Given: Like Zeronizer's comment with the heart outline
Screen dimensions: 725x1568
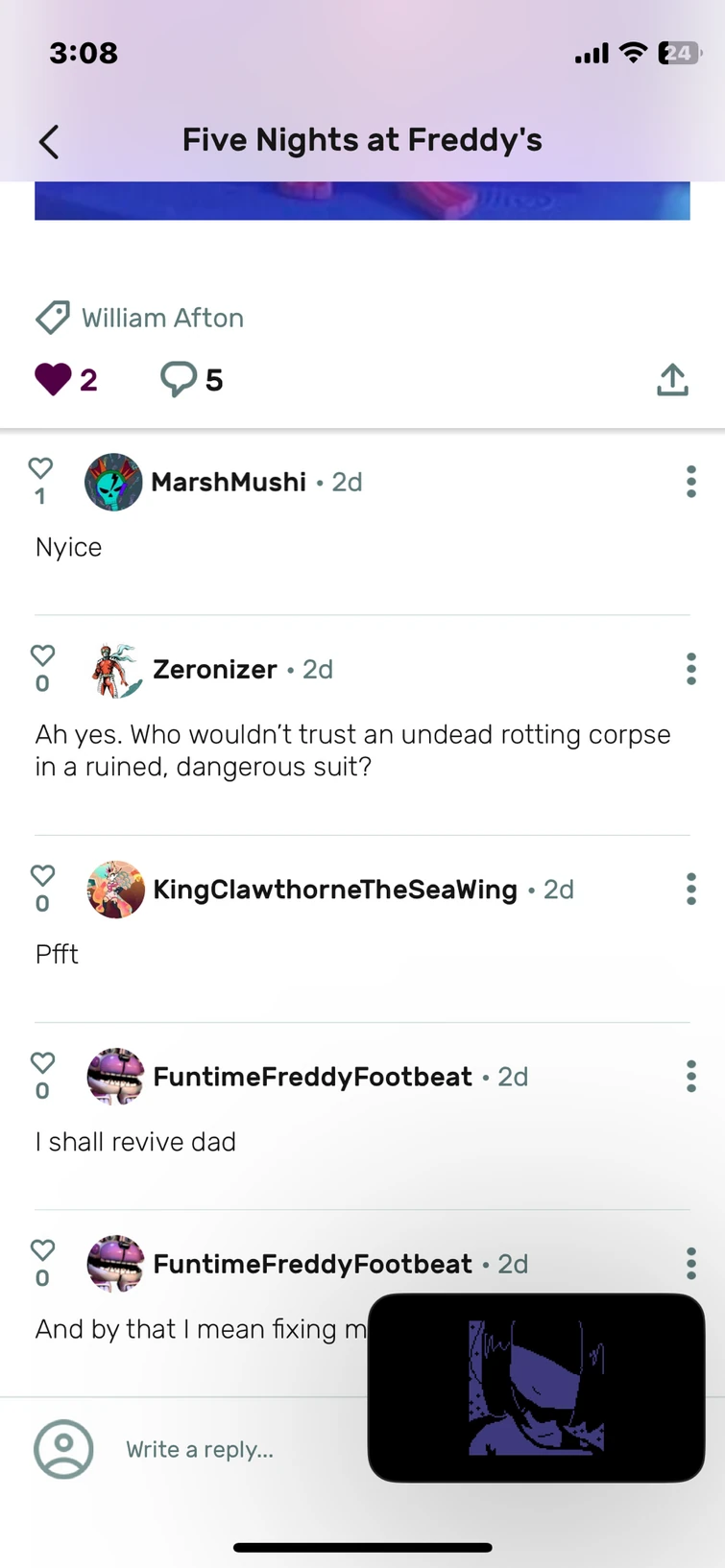Looking at the screenshot, I should click(x=41, y=655).
